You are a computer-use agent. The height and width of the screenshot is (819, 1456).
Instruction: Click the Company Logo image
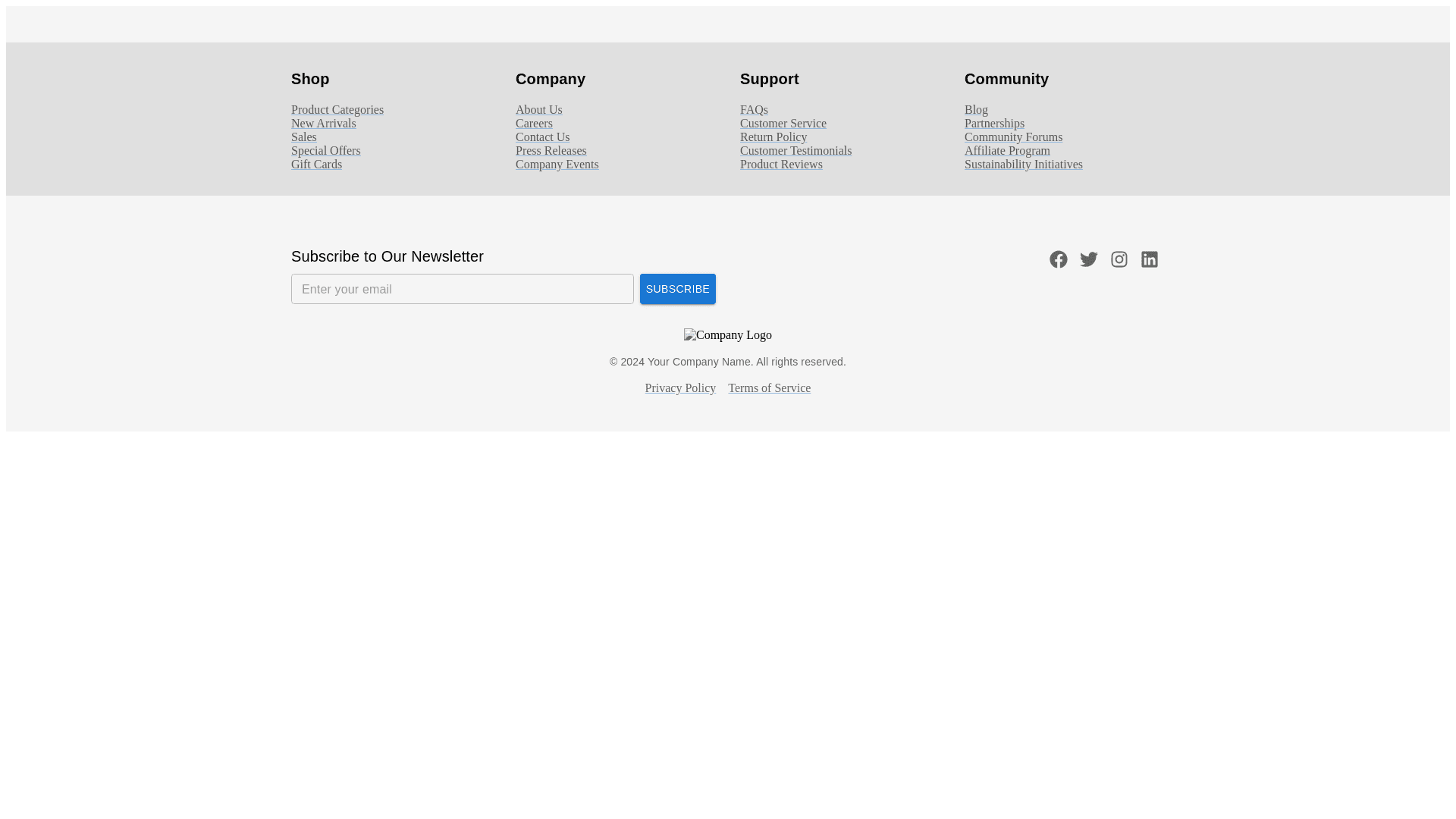point(727,335)
